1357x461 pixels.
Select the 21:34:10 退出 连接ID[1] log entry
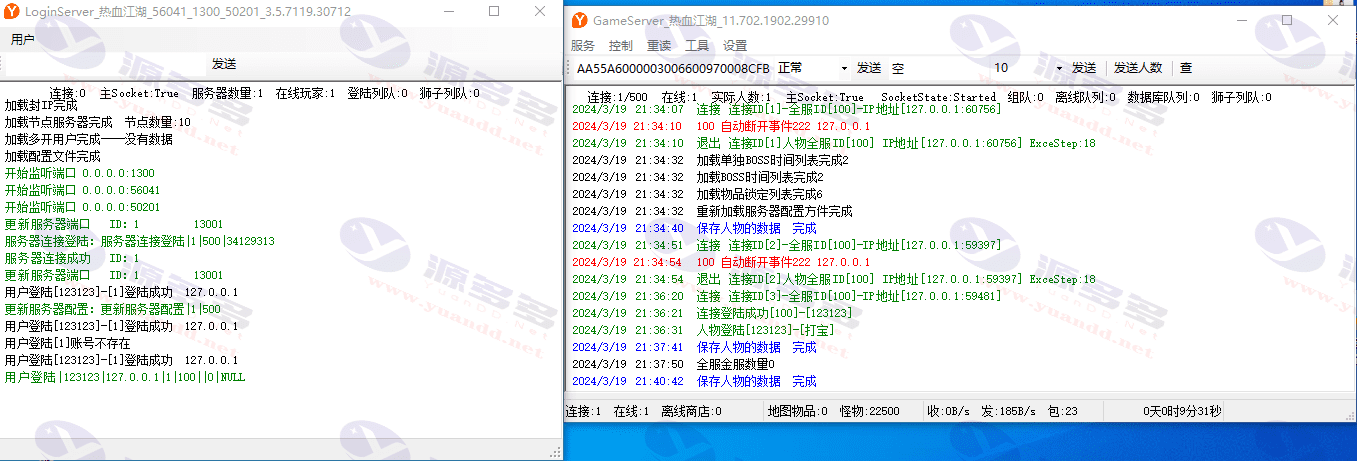[x=834, y=143]
